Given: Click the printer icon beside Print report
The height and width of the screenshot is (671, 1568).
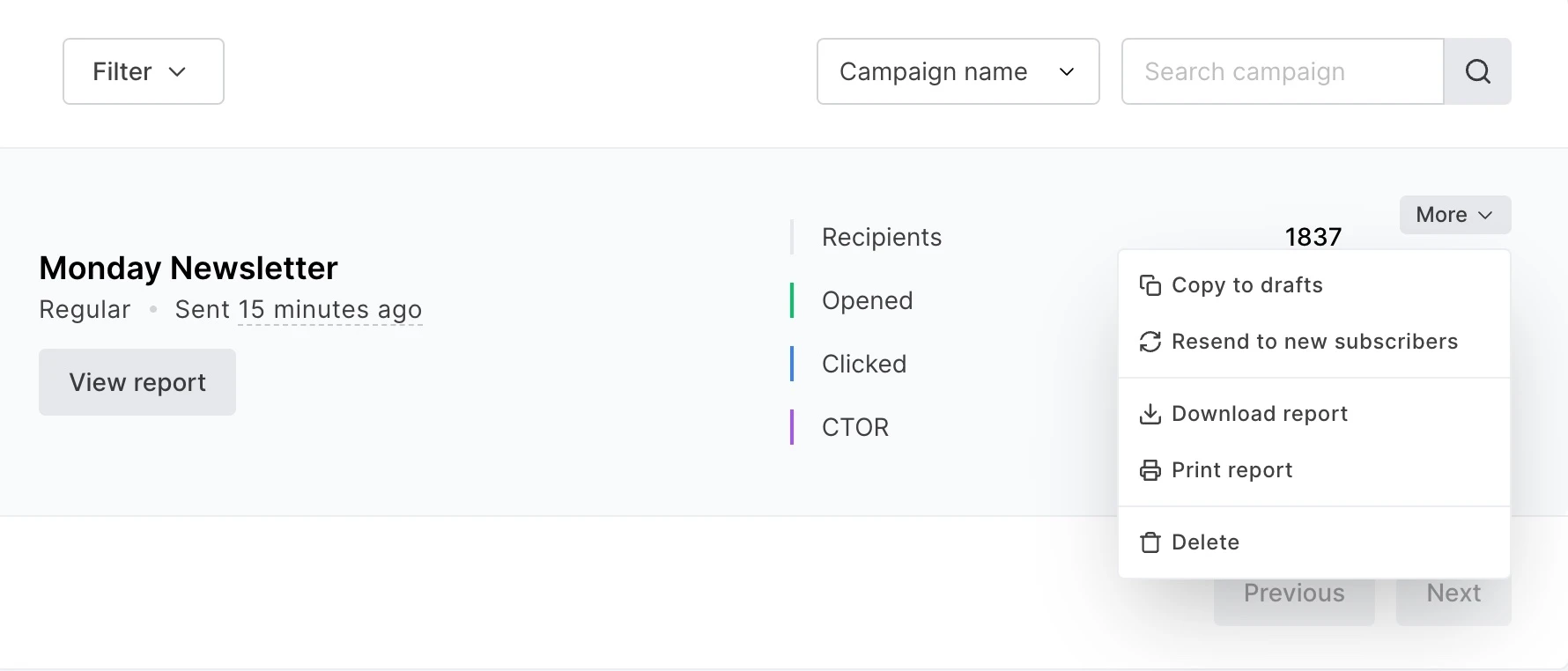Looking at the screenshot, I should (x=1150, y=470).
